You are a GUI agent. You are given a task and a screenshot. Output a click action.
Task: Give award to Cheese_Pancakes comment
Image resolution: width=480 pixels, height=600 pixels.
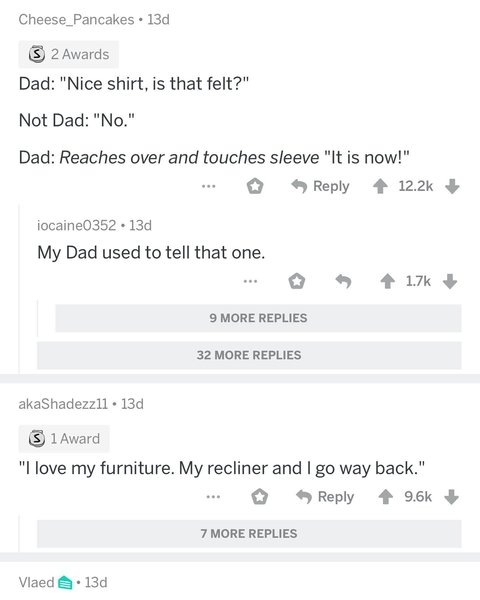pyautogui.click(x=255, y=186)
